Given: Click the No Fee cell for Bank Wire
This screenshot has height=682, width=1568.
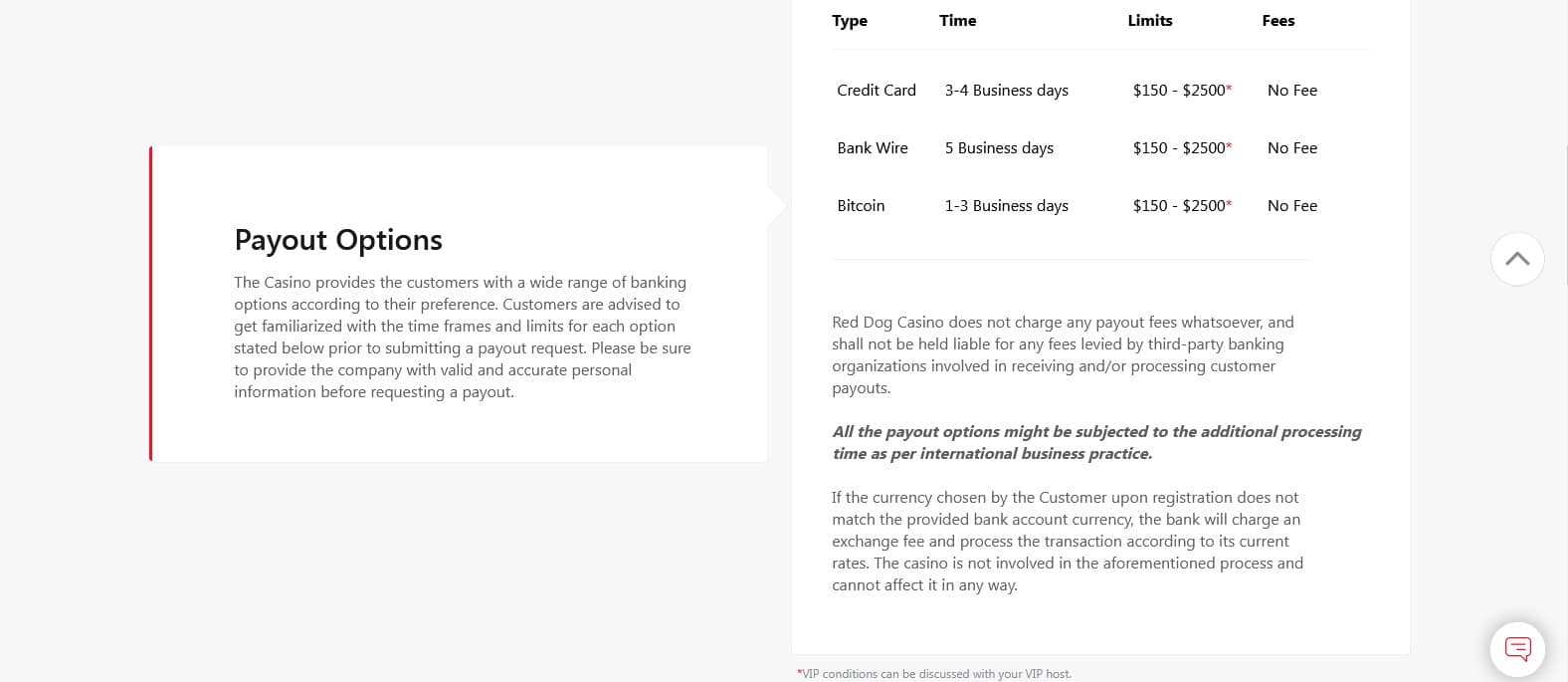Looking at the screenshot, I should coord(1291,148).
